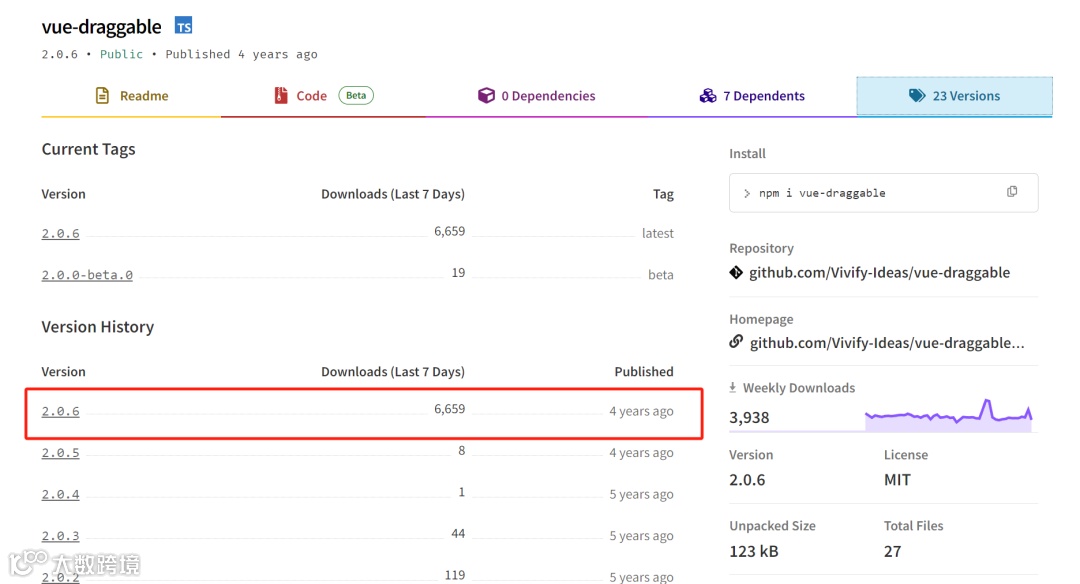Viewport: 1080px width, 584px height.
Task: Copy the npm install command icon
Action: coord(1012,191)
